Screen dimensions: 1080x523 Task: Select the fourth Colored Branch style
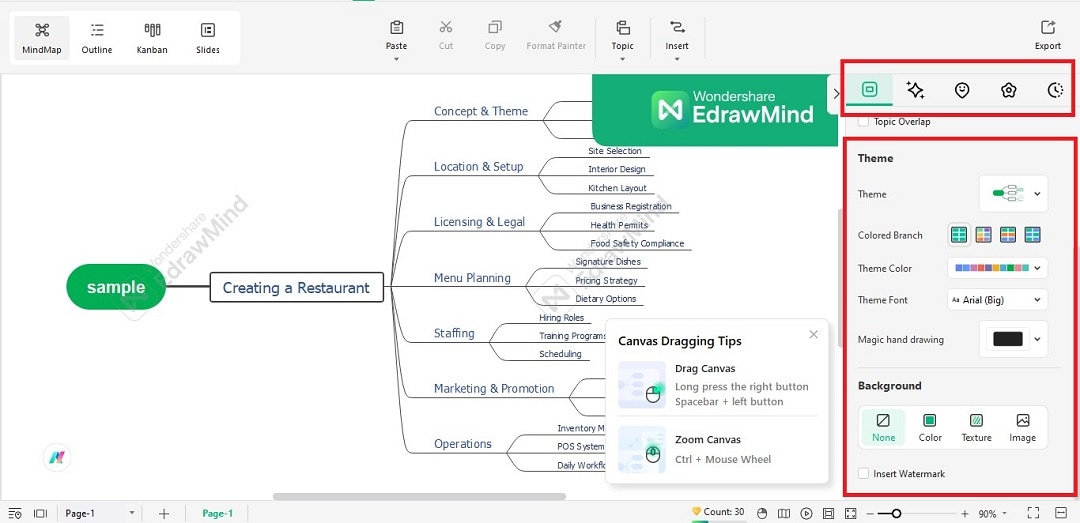(x=1032, y=235)
